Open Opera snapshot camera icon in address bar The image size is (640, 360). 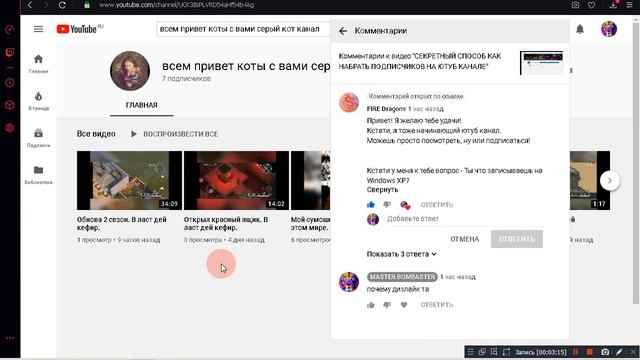[575, 5]
